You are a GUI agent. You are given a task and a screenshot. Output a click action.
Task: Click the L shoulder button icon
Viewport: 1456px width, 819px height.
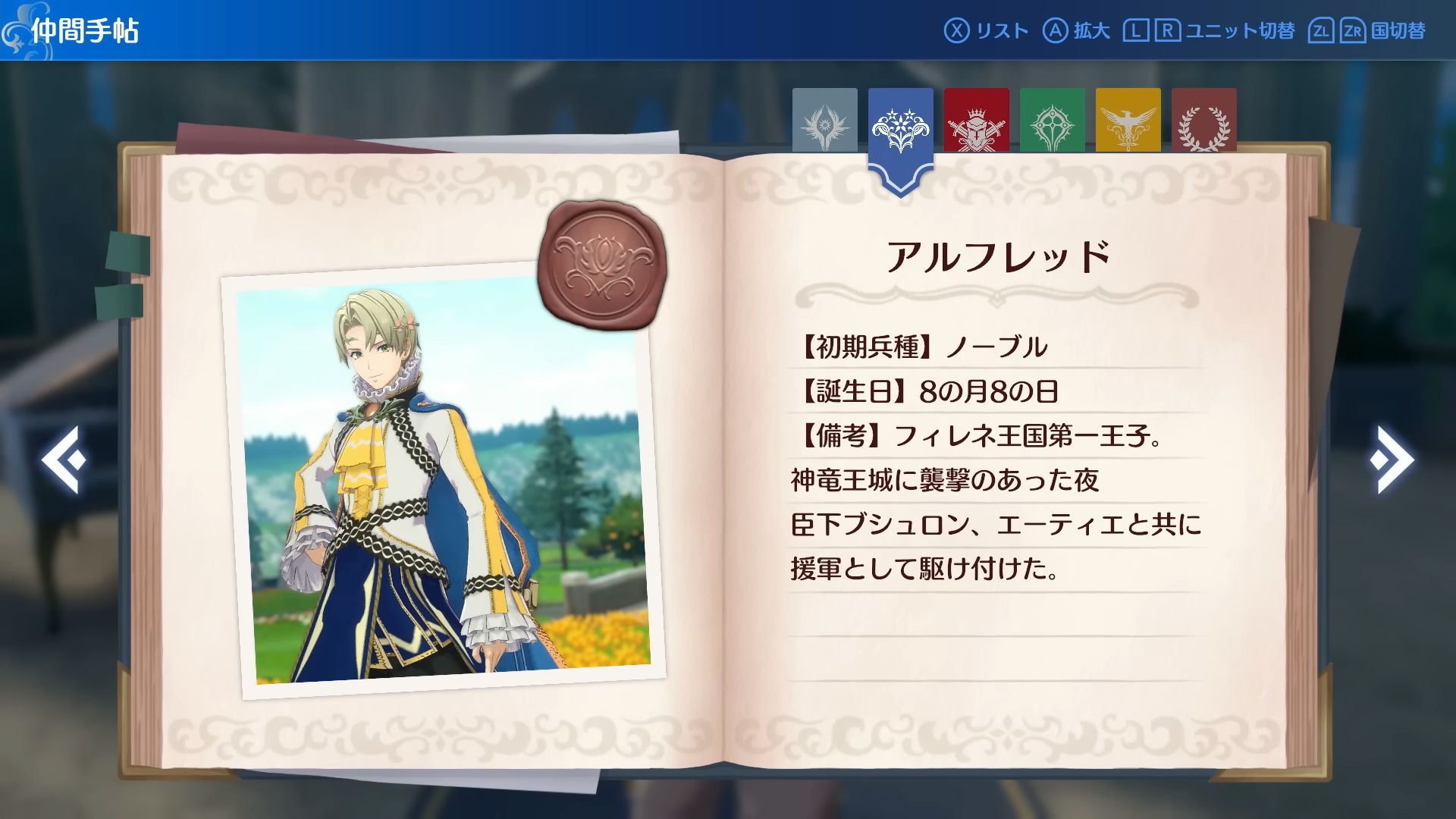tap(1135, 30)
